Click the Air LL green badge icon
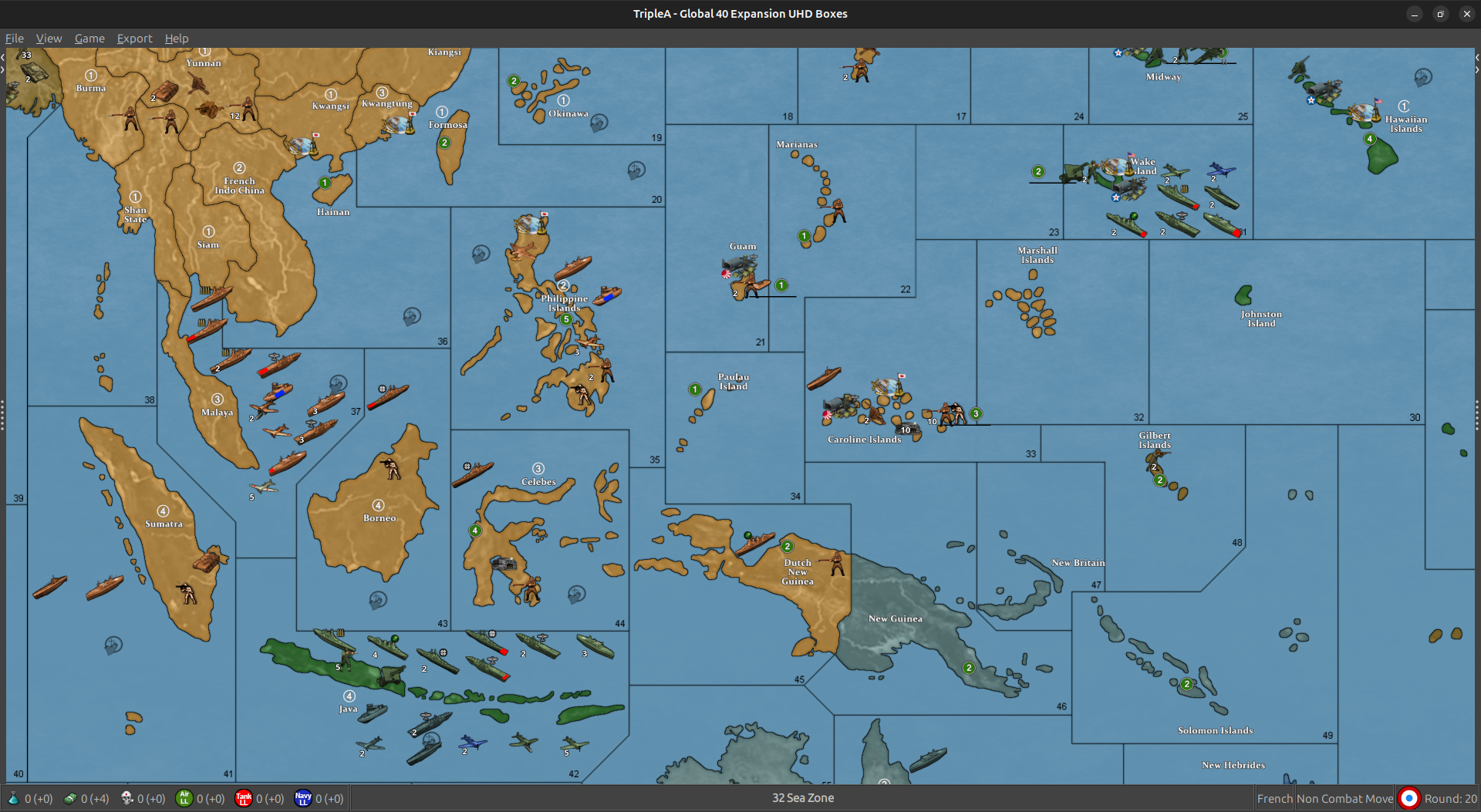Viewport: 1481px width, 812px height. [x=184, y=798]
